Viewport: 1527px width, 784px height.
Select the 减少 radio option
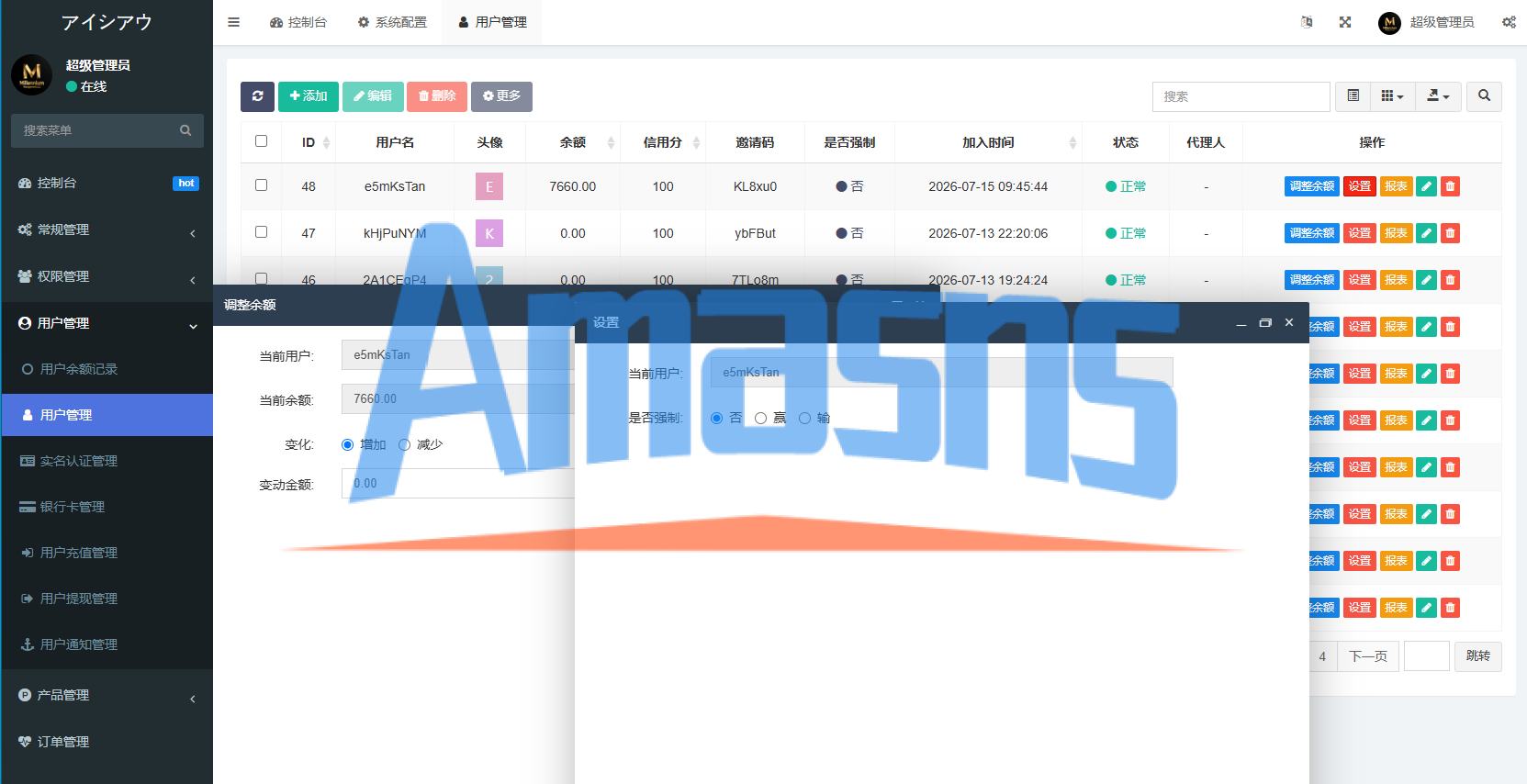(x=404, y=444)
